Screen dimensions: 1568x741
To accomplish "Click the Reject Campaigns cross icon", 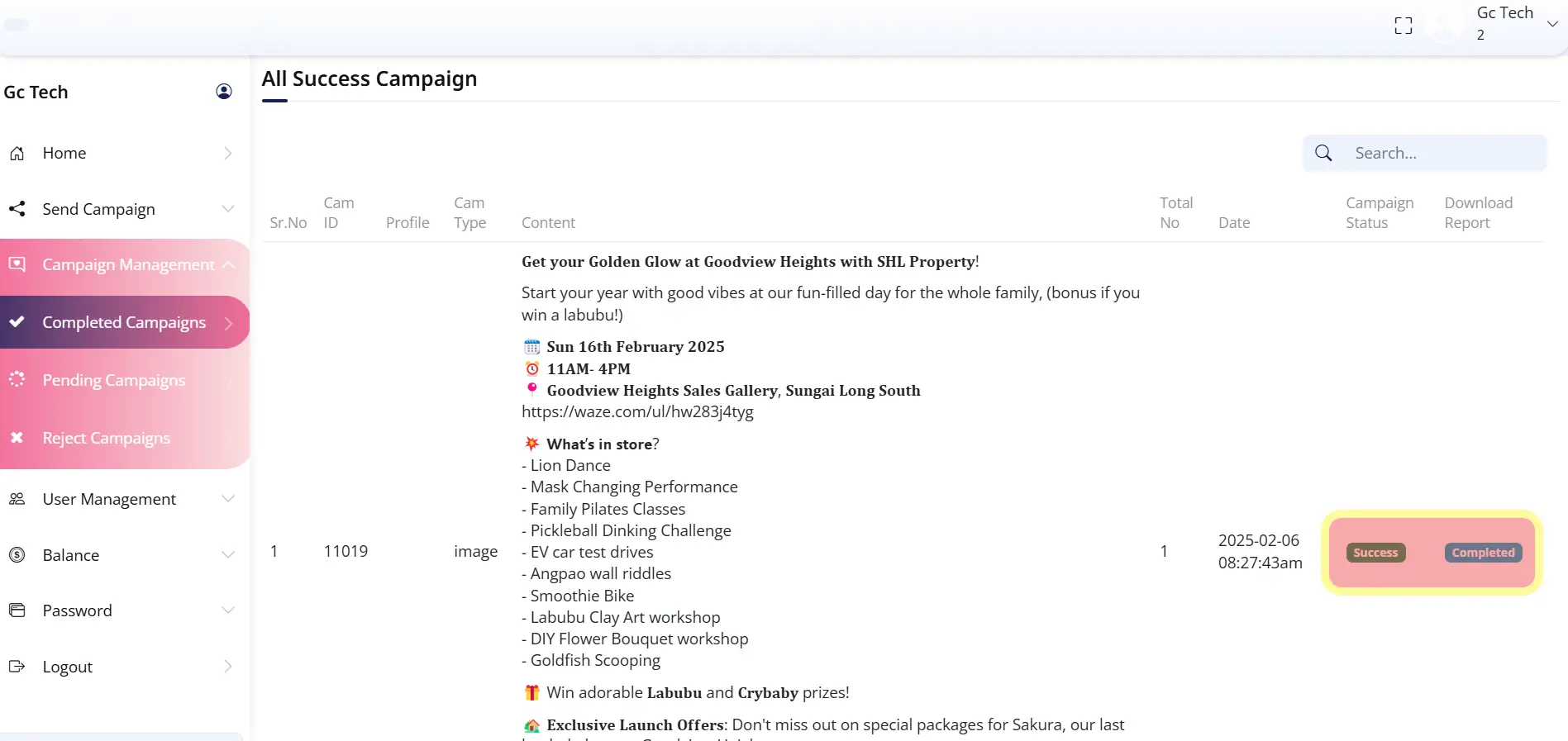I will click(x=17, y=437).
